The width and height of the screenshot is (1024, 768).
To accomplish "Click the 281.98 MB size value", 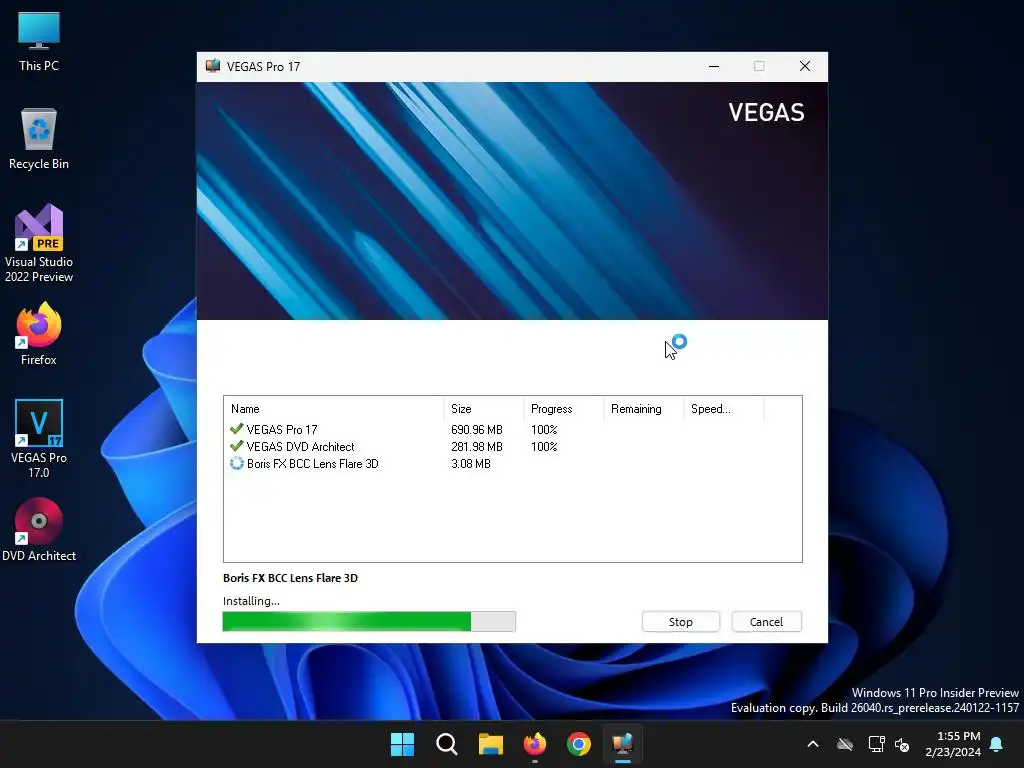I will click(477, 447).
